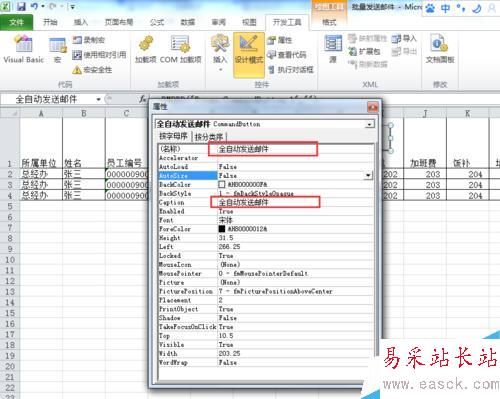Open COM 加载项 (COM Add-ins)
Viewport: 500px width, 399px height.
[x=181, y=50]
